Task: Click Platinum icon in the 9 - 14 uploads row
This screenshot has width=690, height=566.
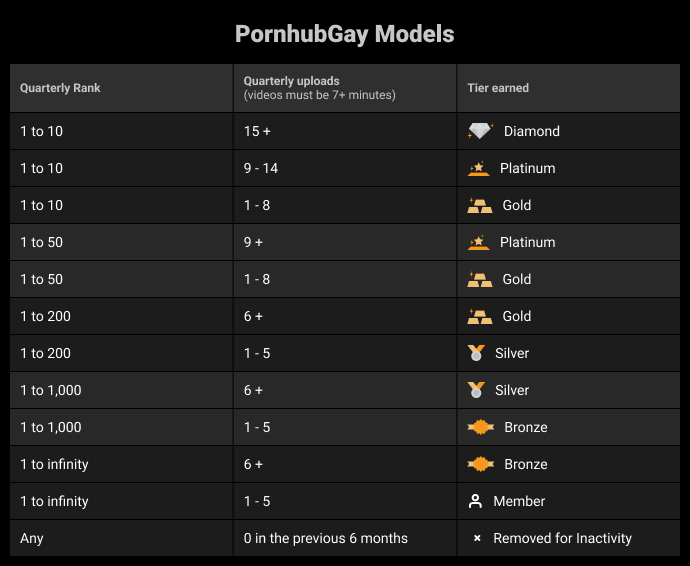Action: [x=478, y=168]
